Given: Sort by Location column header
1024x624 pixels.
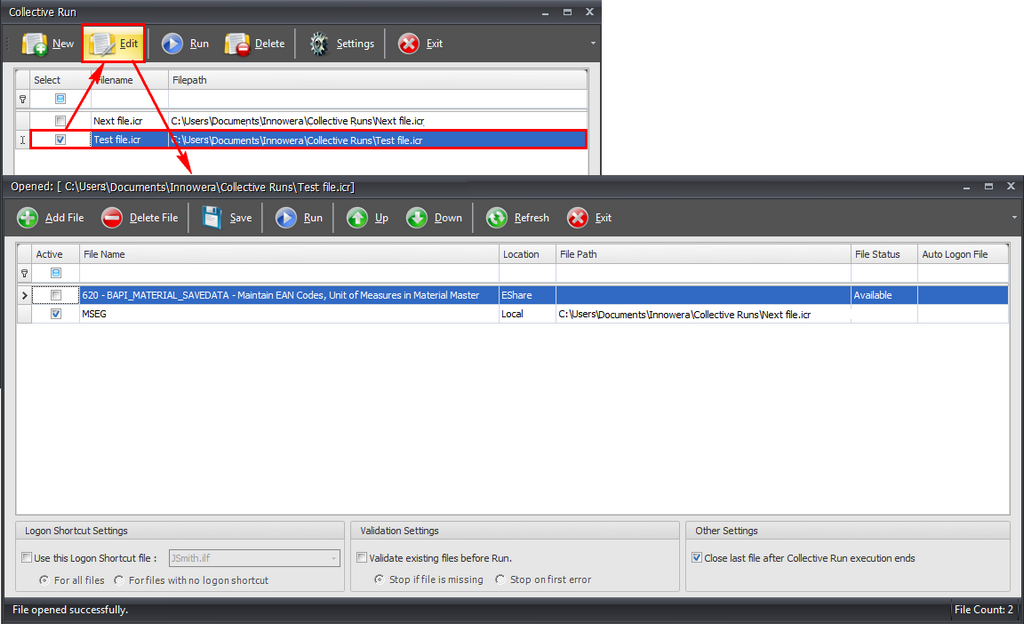Looking at the screenshot, I should tap(527, 254).
